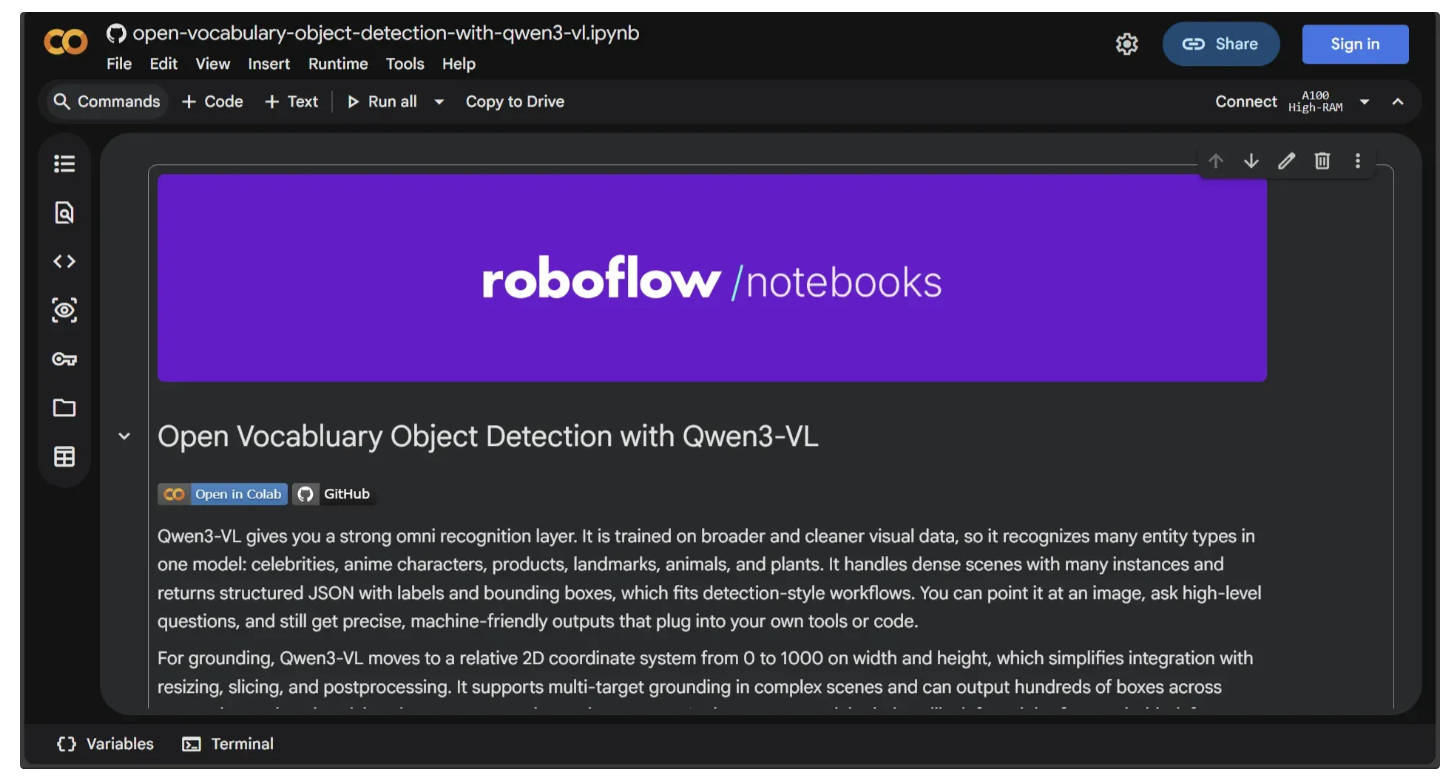The width and height of the screenshot is (1450, 782).
Task: Click Connect to runtime
Action: (1246, 101)
